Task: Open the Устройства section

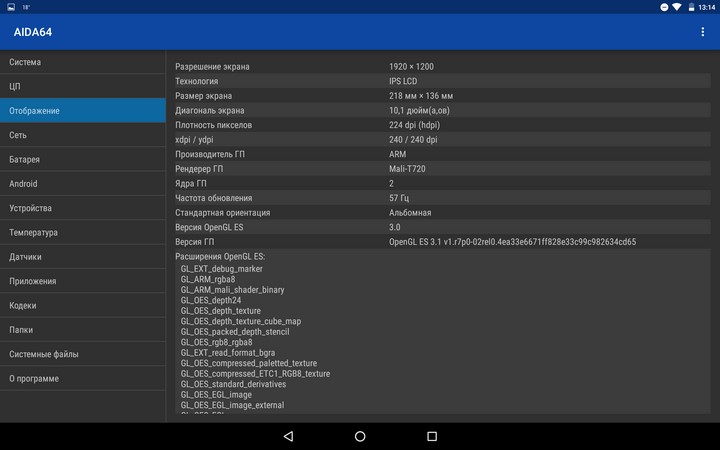Action: pos(83,208)
